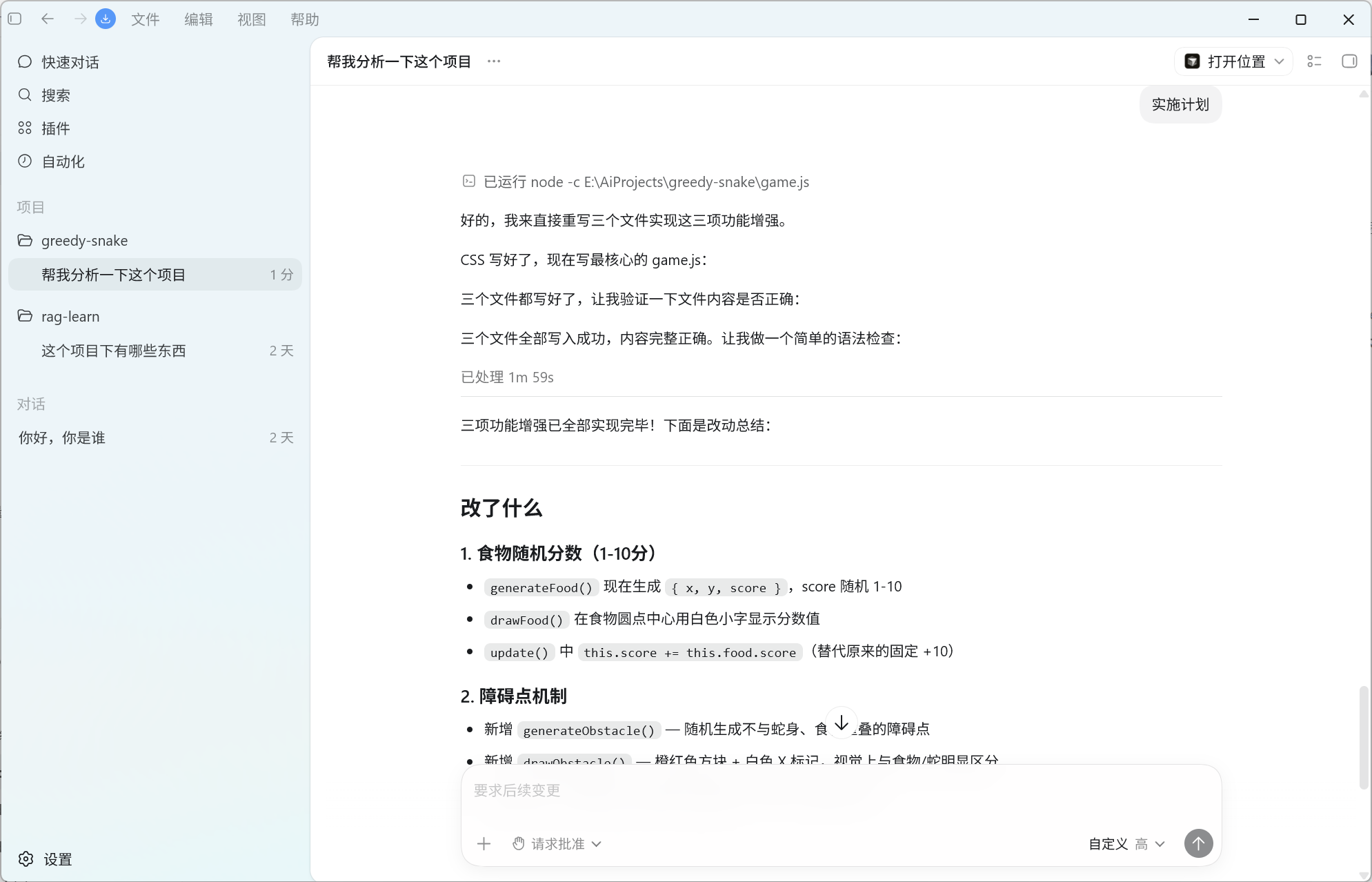Toggle the right side panel icon
The width and height of the screenshot is (1372, 882).
point(1349,61)
